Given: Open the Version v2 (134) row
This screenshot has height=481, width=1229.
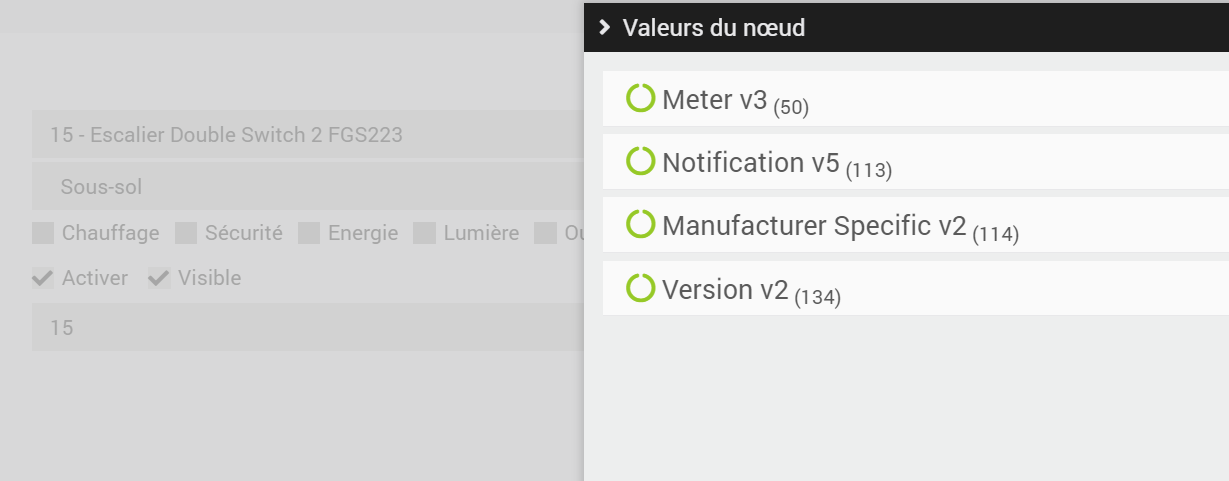Looking at the screenshot, I should click(916, 288).
